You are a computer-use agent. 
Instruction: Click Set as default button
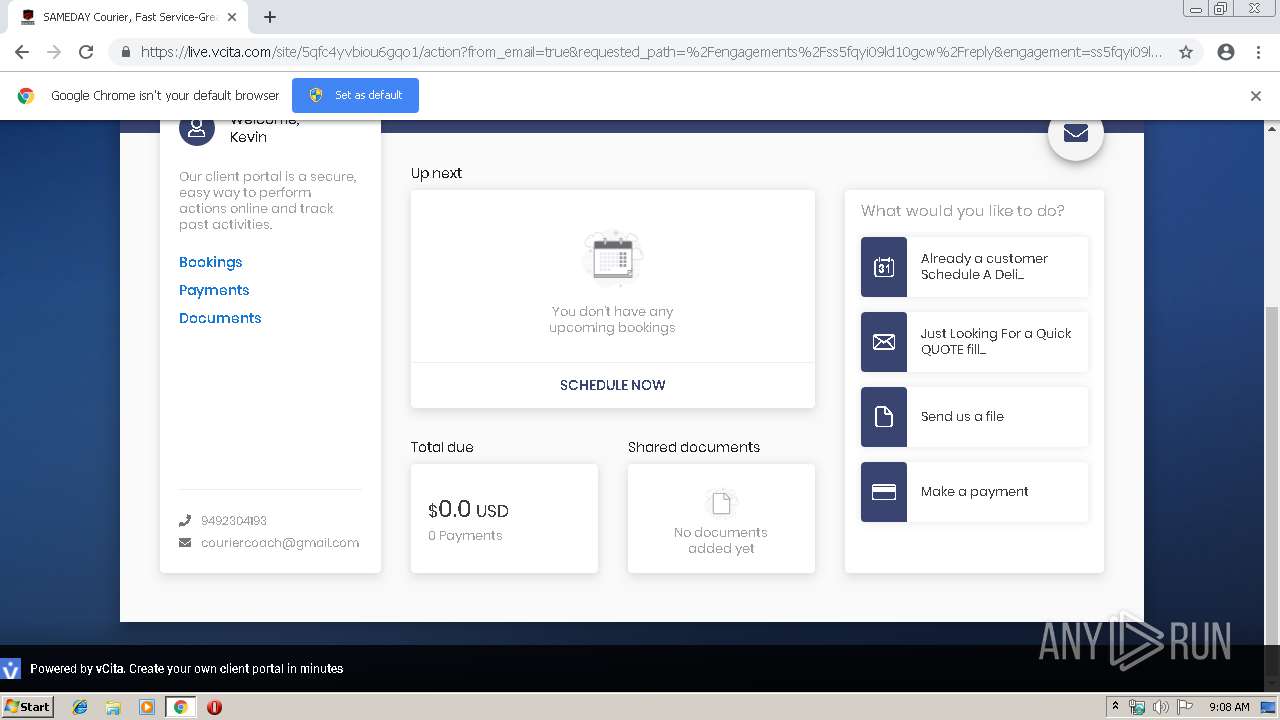point(355,95)
